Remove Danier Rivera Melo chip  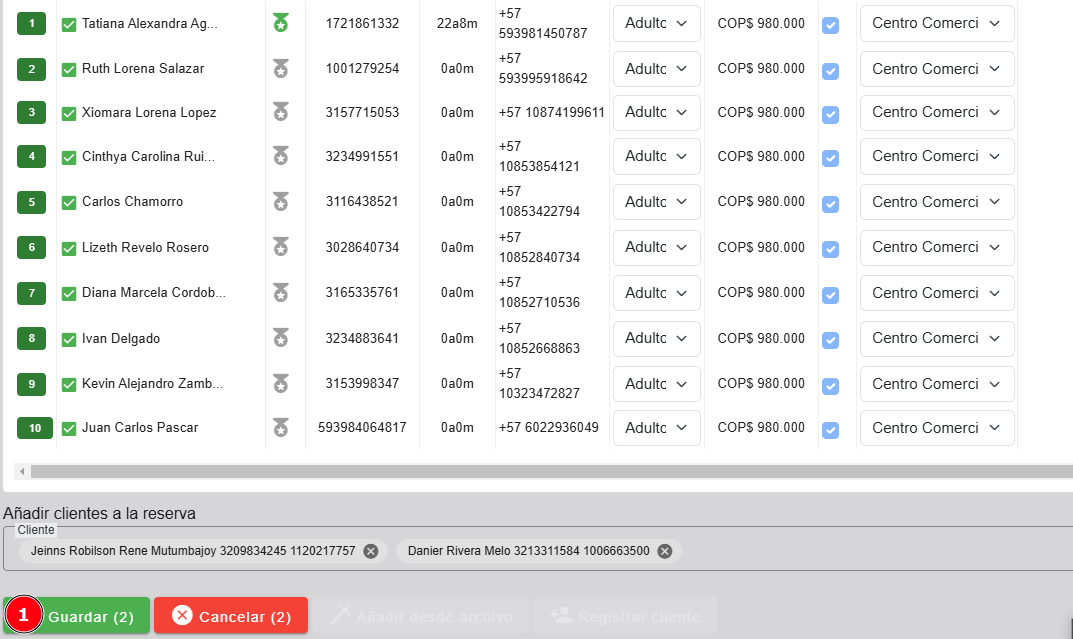pos(664,551)
